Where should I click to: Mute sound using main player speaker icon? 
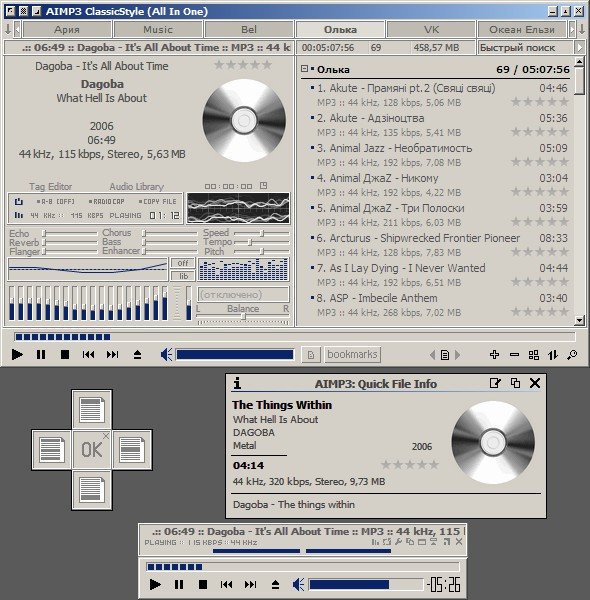point(167,355)
